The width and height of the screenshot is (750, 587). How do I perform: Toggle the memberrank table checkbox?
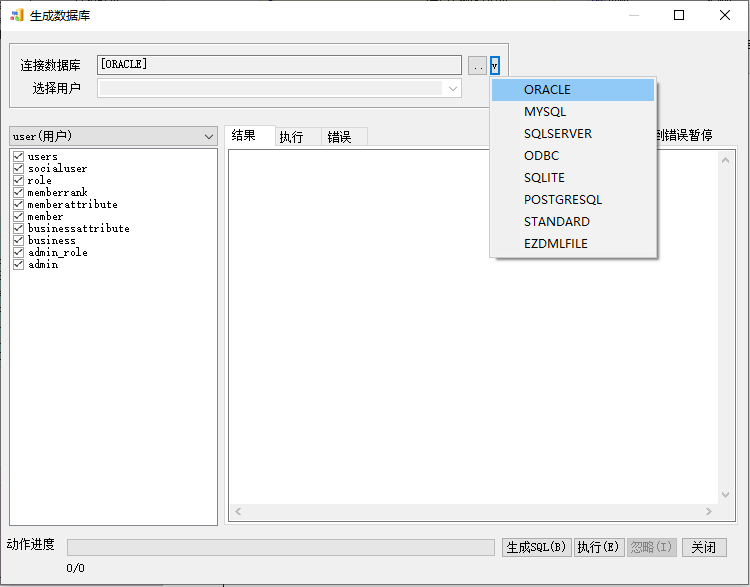click(19, 192)
